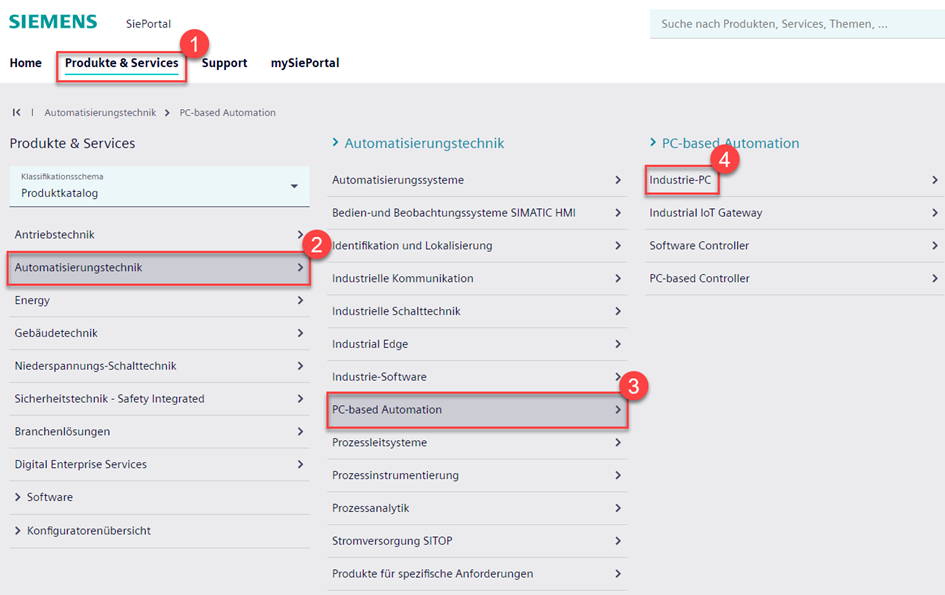Click the arrow beside Automatisierungssysteme
This screenshot has height=595, width=945.
618,180
